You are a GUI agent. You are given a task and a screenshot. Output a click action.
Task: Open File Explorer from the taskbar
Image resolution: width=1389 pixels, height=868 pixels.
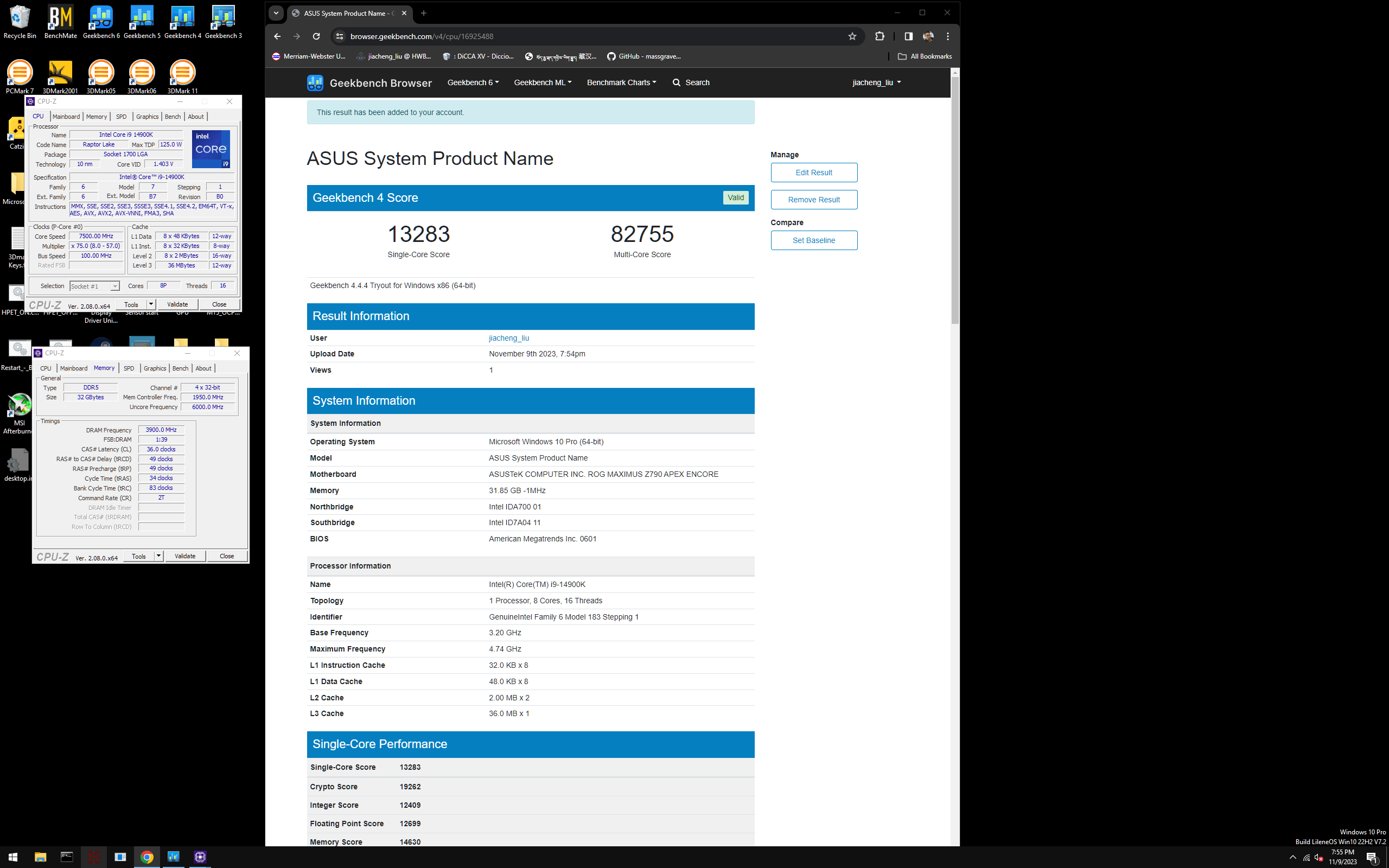click(40, 857)
